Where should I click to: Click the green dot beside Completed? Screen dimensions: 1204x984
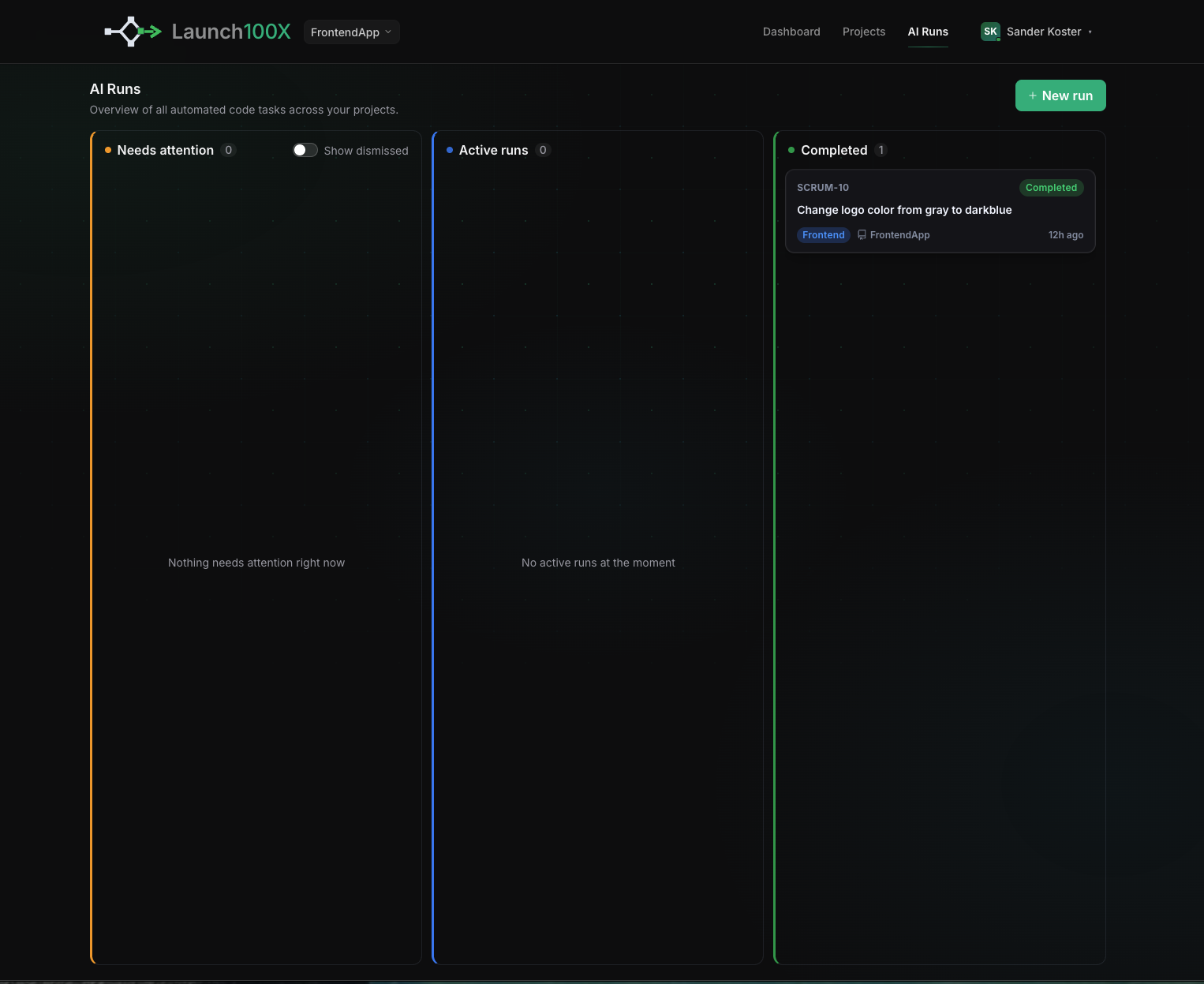791,149
